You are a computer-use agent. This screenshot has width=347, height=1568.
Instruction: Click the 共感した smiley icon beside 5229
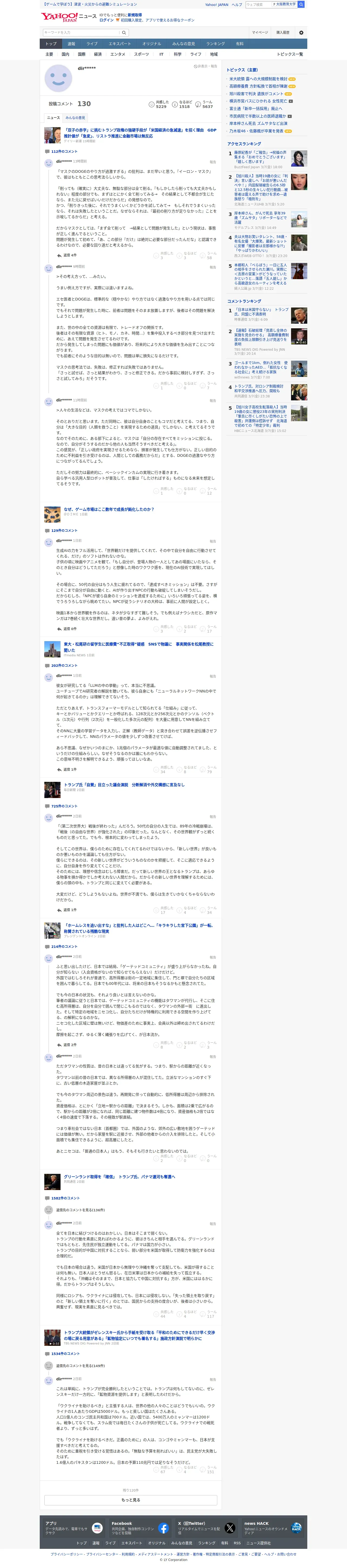(x=151, y=104)
